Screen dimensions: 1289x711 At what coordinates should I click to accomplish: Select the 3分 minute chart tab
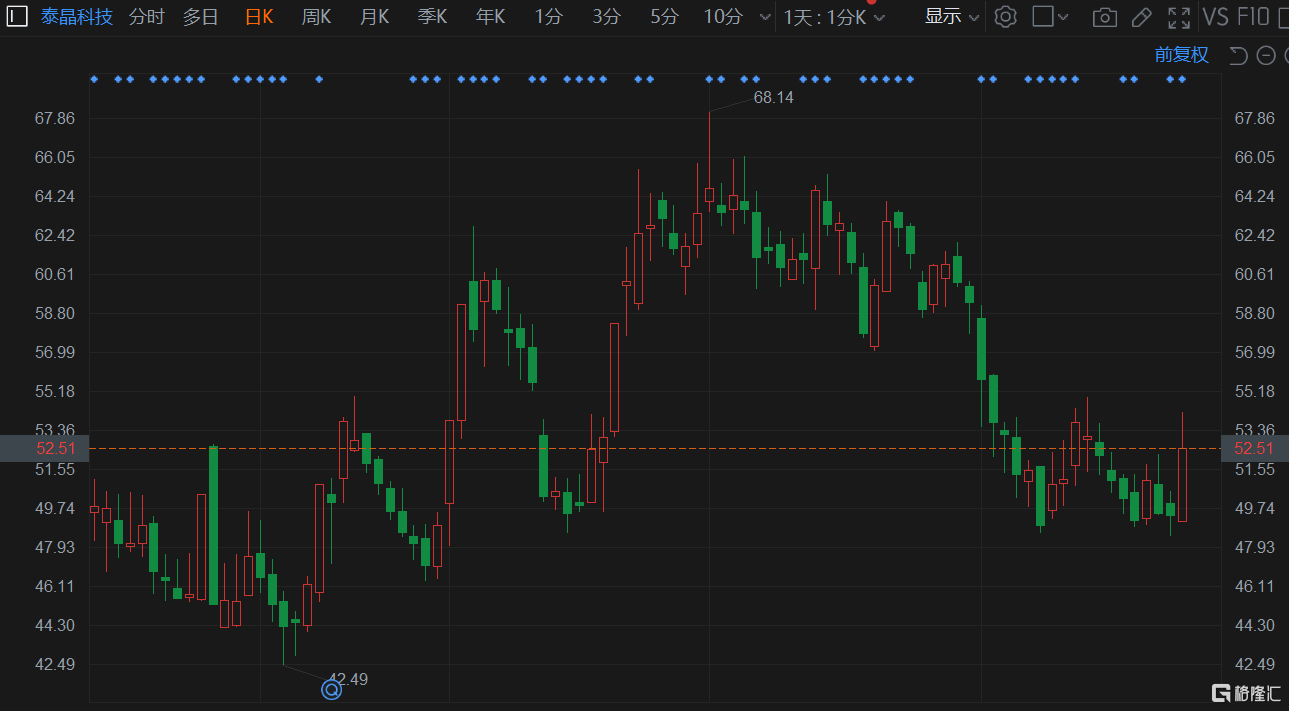tap(606, 17)
